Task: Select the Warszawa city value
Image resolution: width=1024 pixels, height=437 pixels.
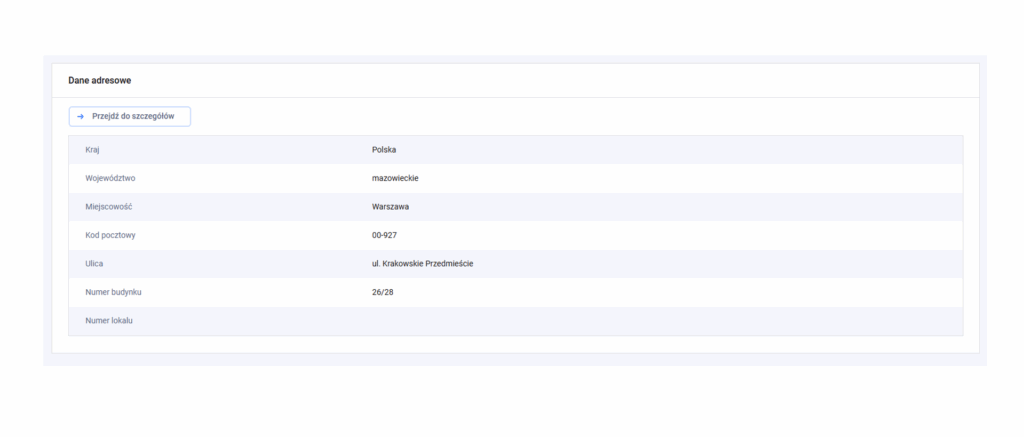Action: pyautogui.click(x=390, y=207)
